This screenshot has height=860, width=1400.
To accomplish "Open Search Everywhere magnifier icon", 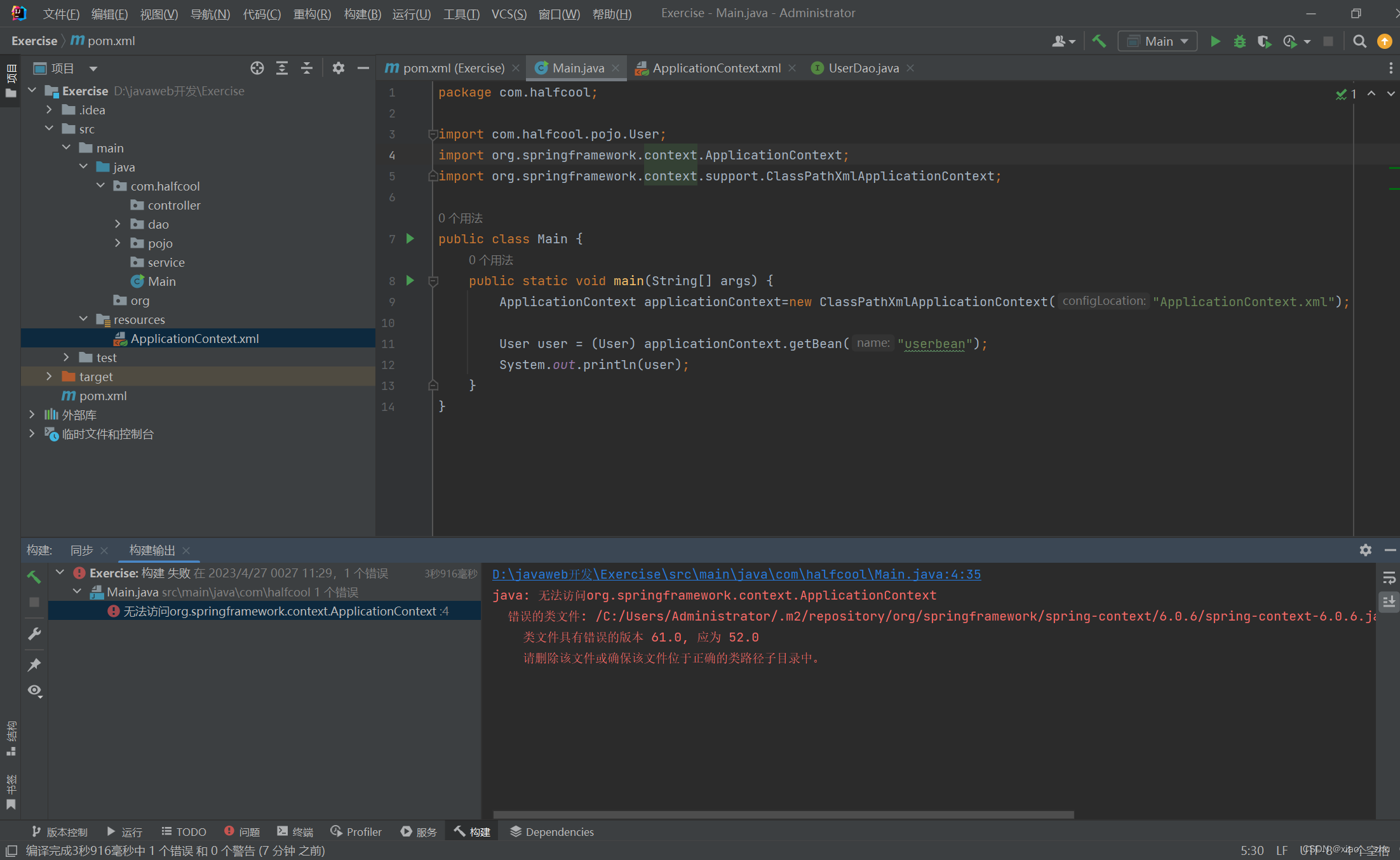I will 1359,41.
